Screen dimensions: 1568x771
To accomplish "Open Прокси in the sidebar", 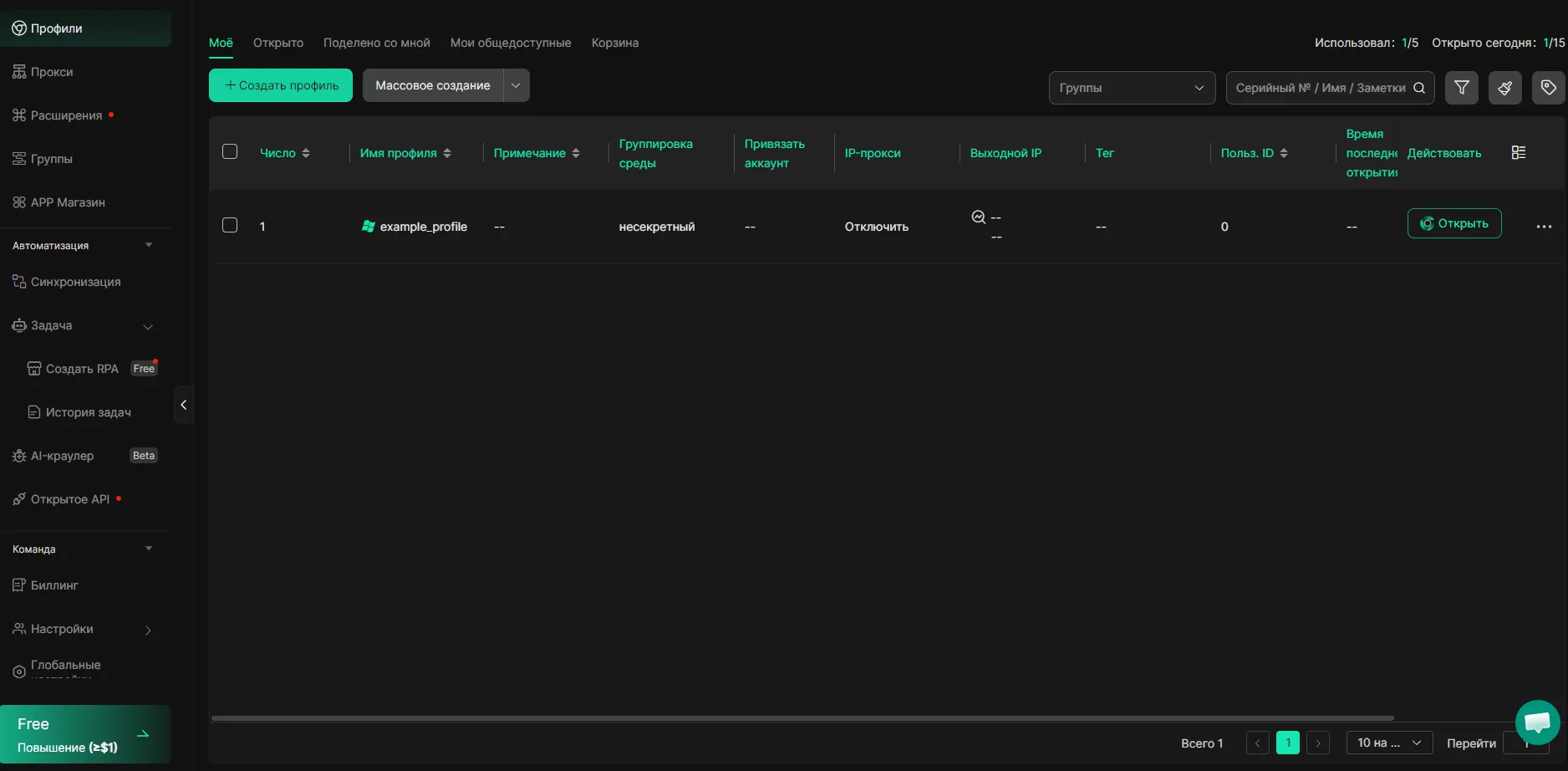I will (x=52, y=72).
